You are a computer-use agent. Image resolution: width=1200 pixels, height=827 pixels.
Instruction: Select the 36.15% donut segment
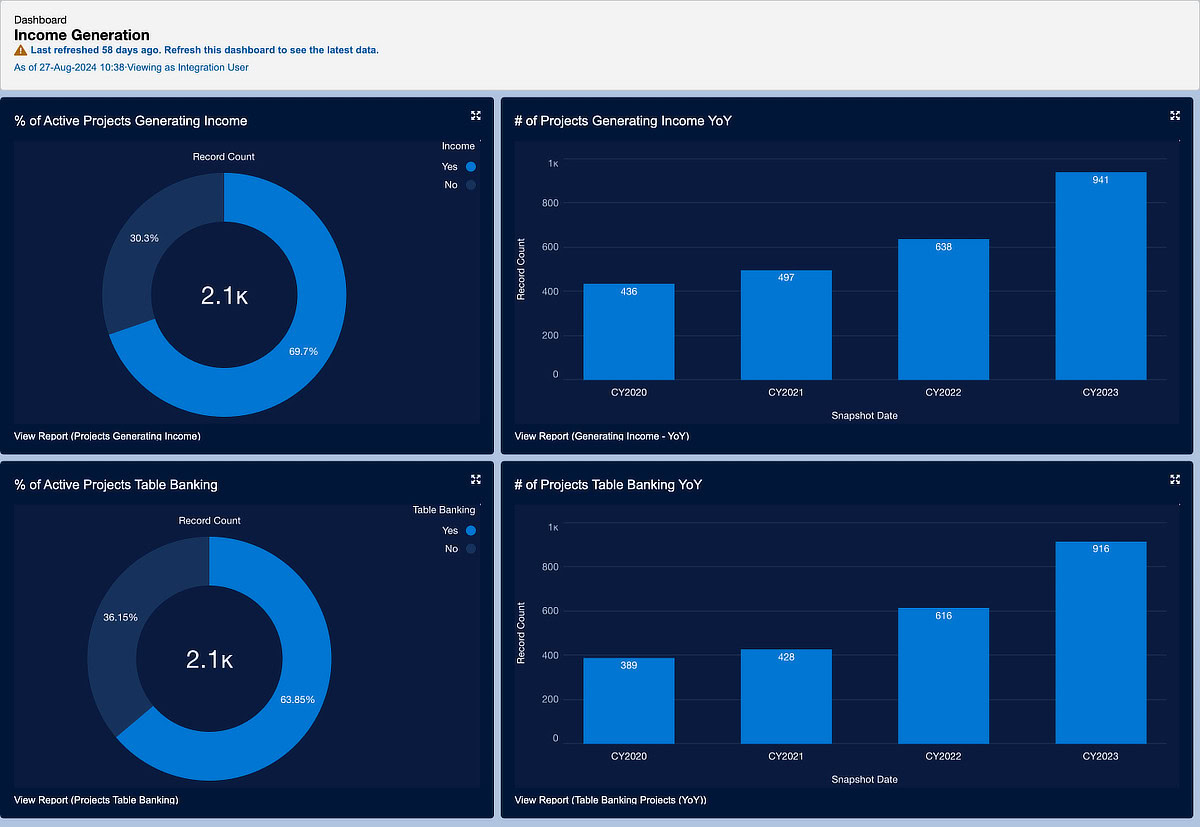pos(120,615)
